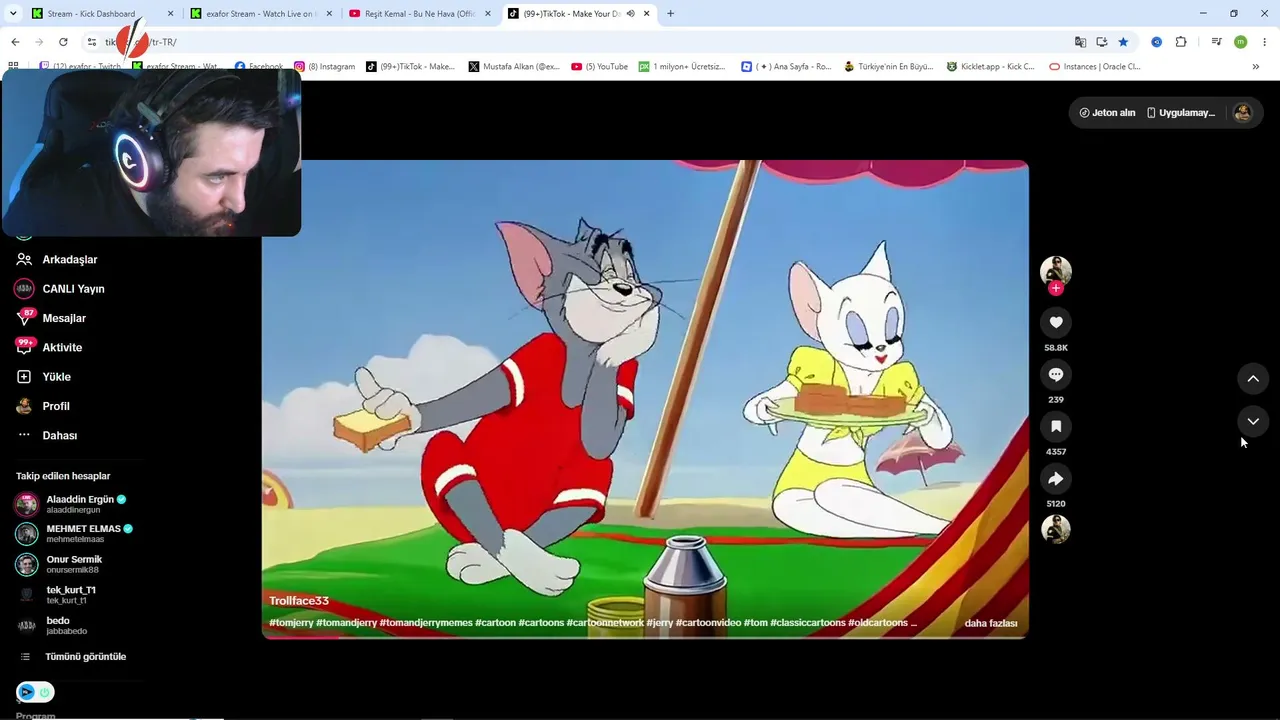Install the app from the address bar
The height and width of the screenshot is (720, 1280).
pos(1102,42)
